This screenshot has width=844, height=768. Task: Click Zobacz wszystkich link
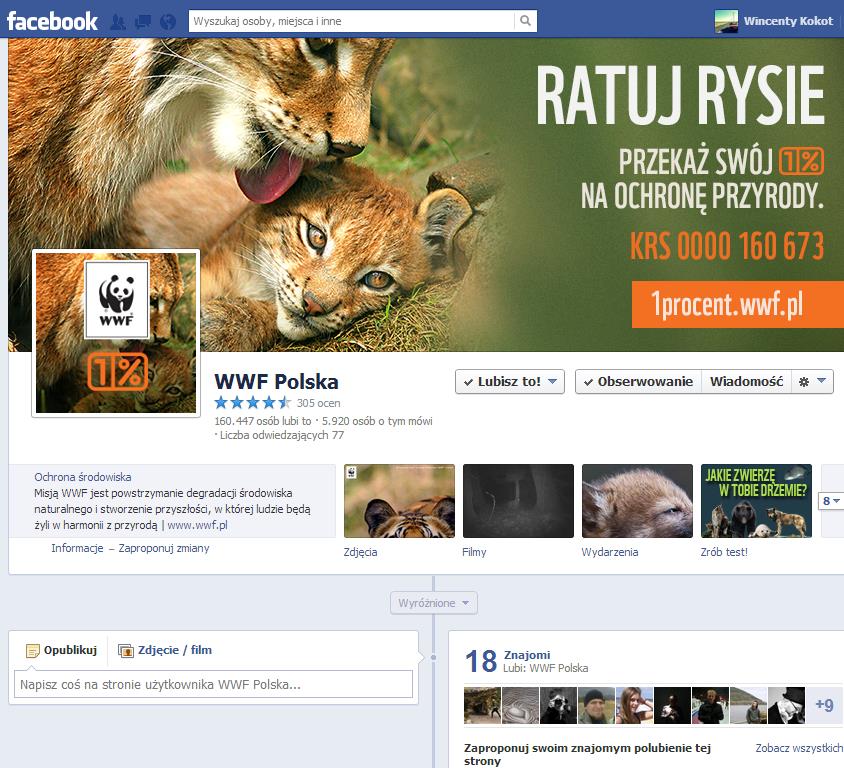coord(799,748)
